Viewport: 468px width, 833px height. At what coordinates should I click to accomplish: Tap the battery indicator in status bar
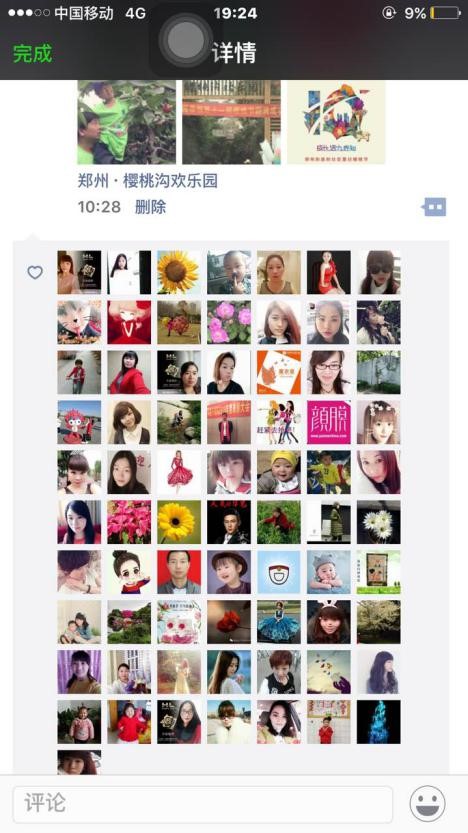[445, 13]
